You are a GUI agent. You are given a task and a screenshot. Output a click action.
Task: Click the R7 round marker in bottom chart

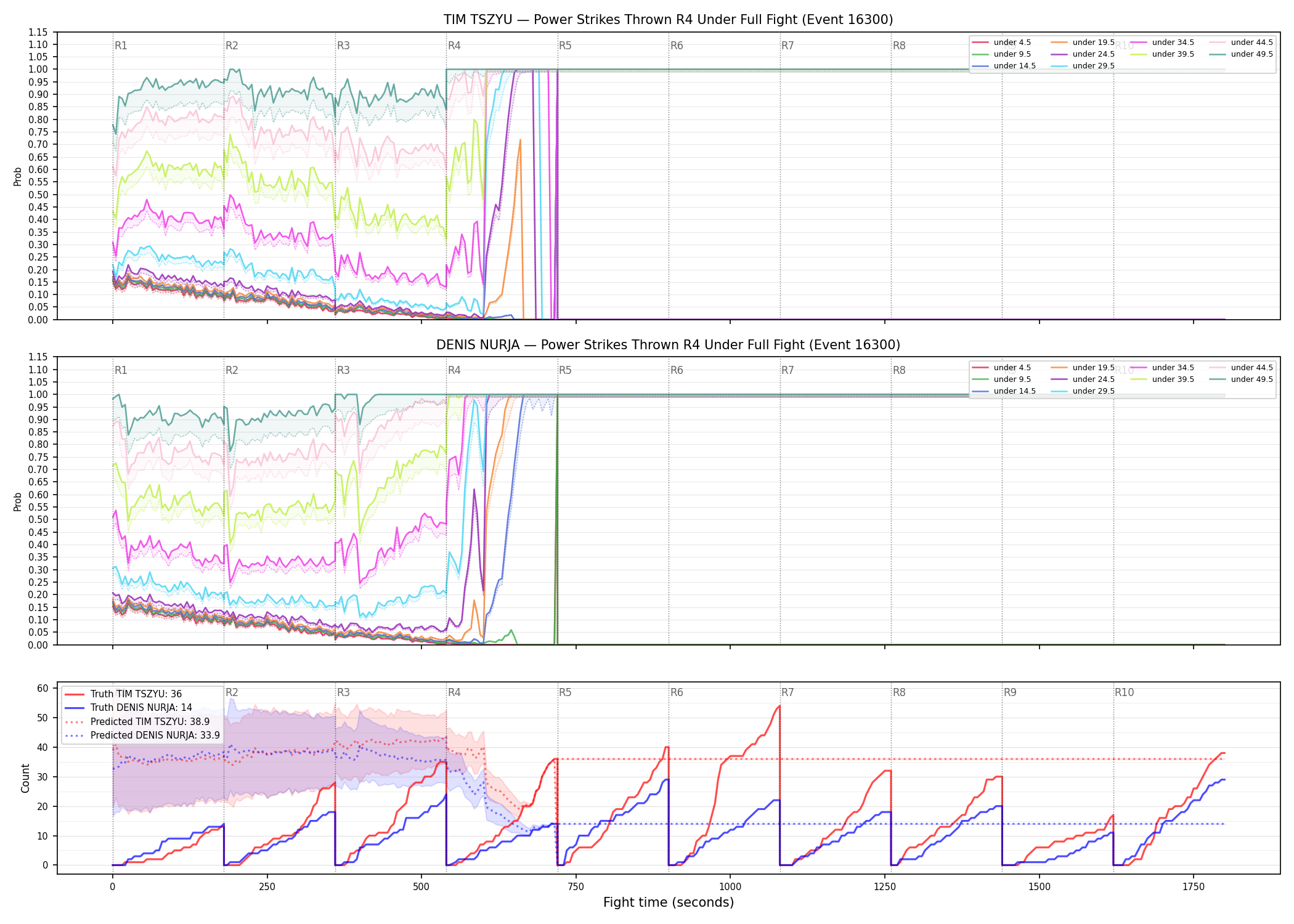pos(787,692)
